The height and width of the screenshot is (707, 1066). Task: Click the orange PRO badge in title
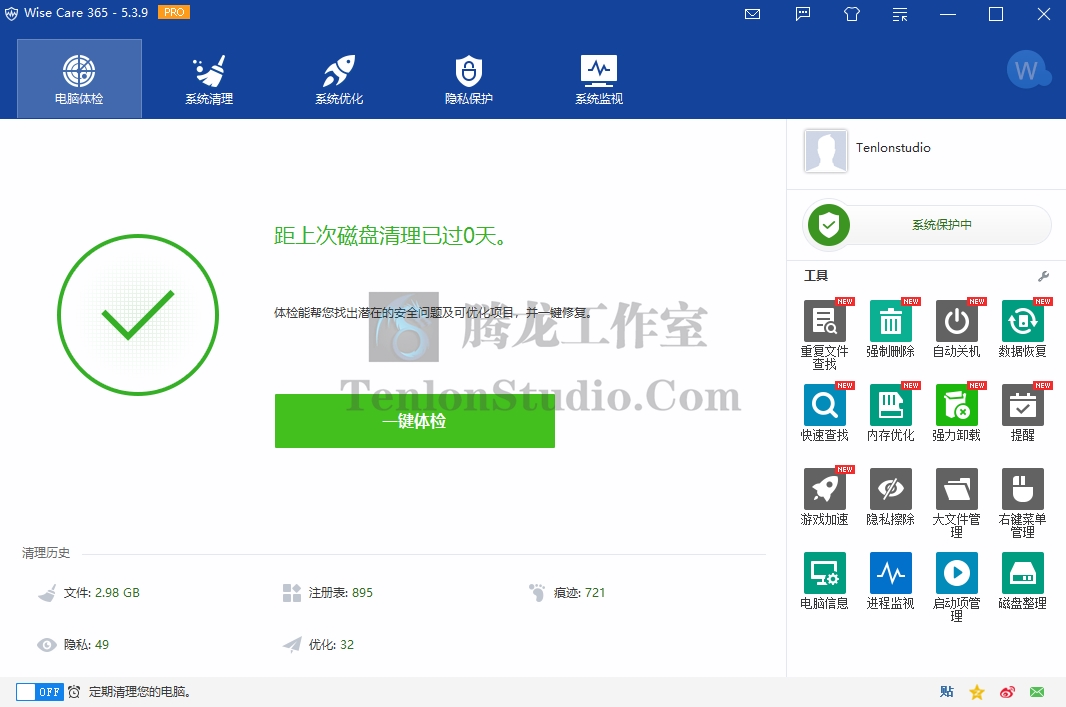click(x=174, y=12)
